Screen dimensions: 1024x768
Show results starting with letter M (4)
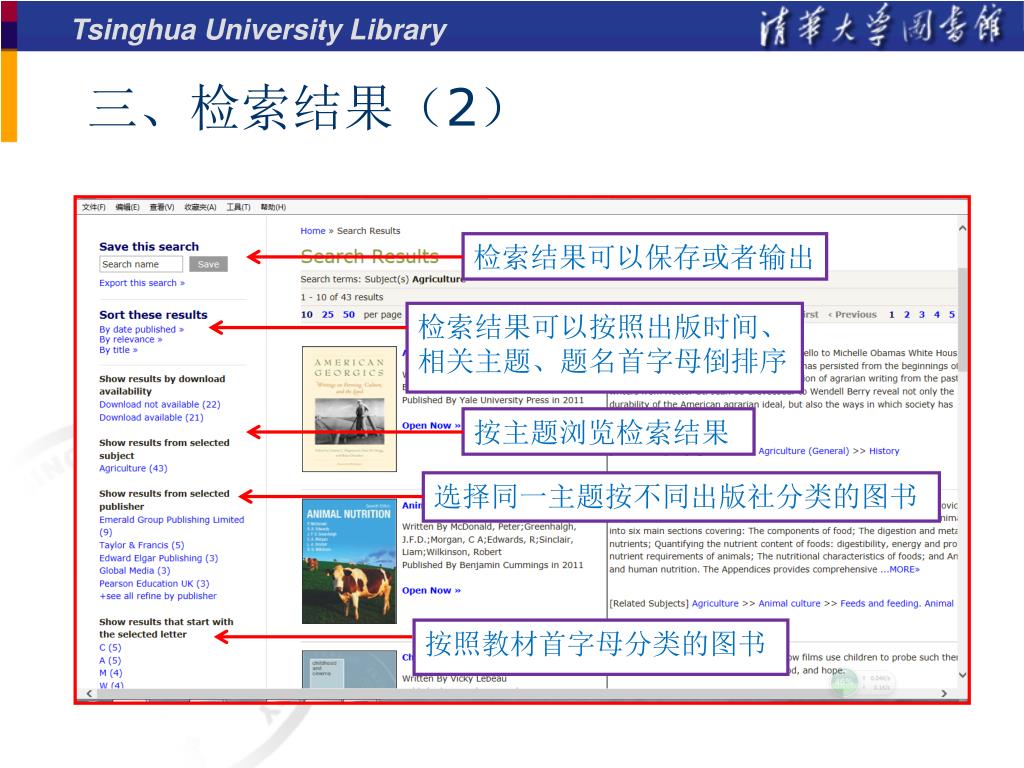coord(111,673)
